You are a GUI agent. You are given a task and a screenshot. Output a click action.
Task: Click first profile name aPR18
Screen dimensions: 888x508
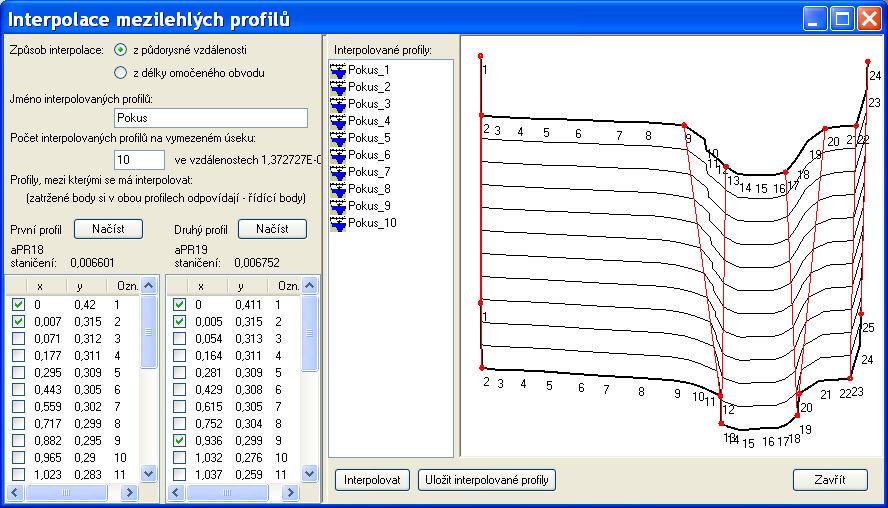27,250
